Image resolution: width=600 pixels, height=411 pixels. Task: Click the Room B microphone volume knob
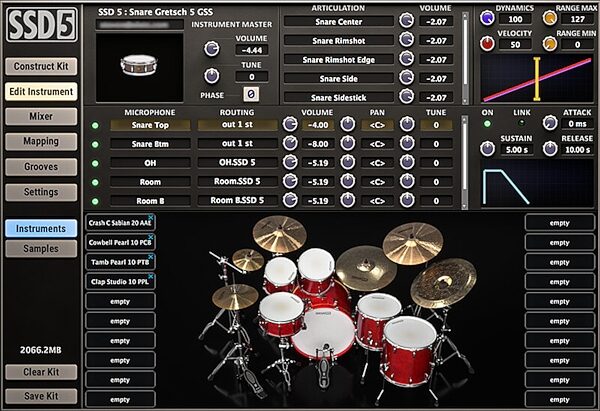(x=290, y=200)
